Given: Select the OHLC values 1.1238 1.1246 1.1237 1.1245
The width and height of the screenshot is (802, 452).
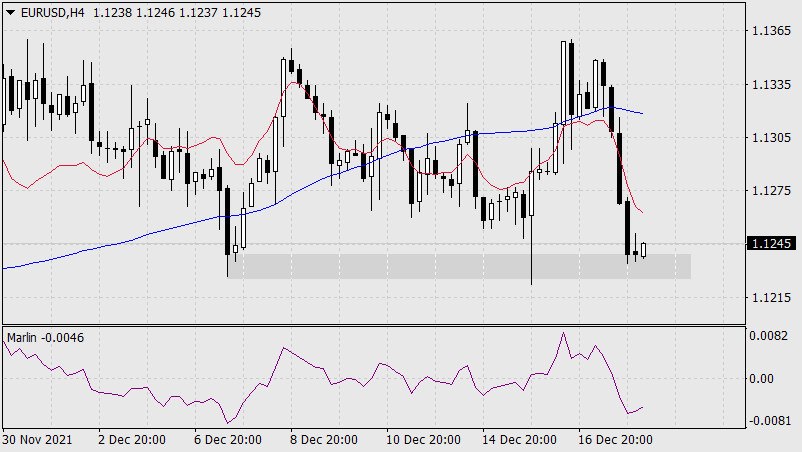Looking at the screenshot, I should pyautogui.click(x=177, y=13).
